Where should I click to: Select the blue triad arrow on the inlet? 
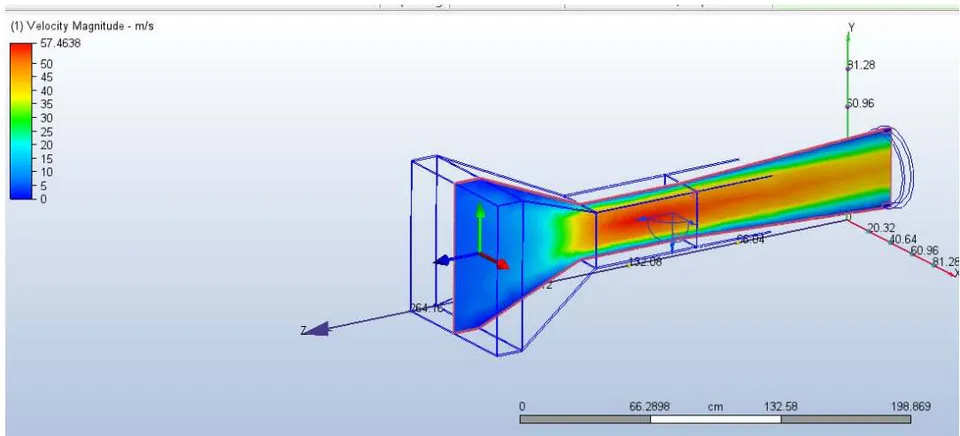coord(456,259)
